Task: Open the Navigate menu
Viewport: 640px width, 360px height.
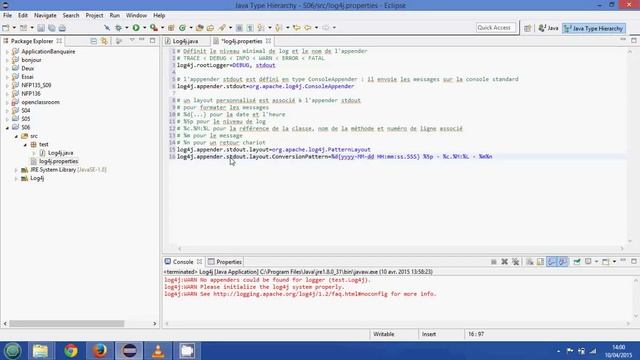Action: [45, 16]
